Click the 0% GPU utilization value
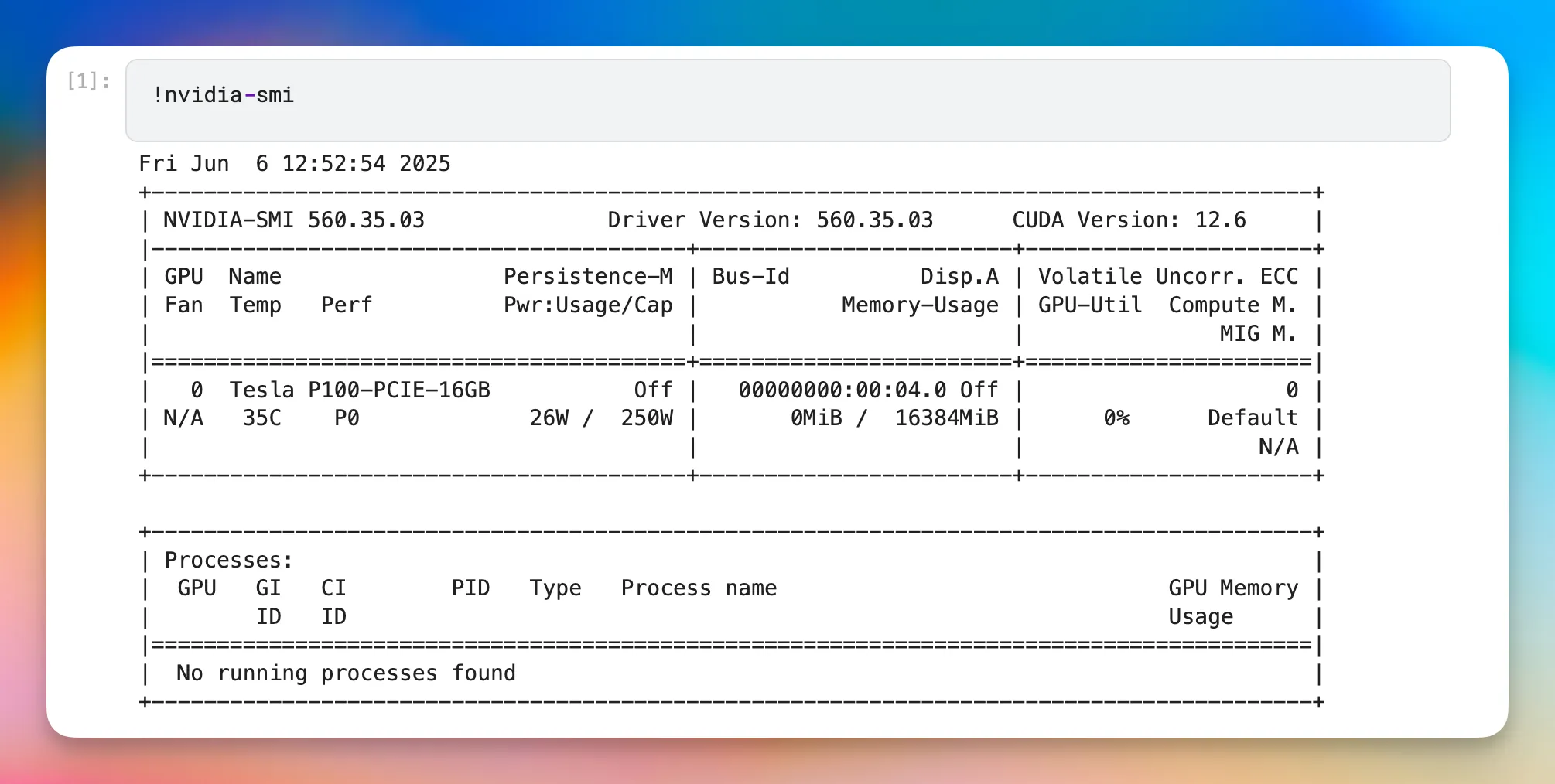 (1116, 418)
